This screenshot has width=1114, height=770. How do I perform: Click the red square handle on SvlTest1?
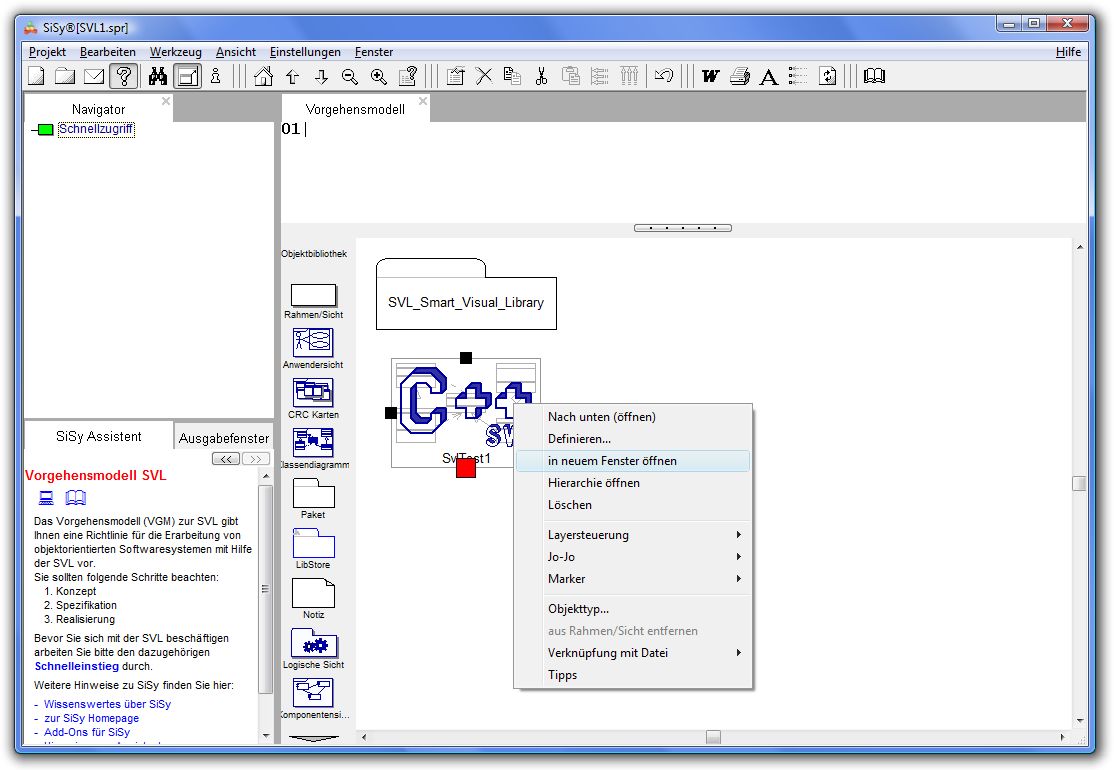click(x=466, y=468)
